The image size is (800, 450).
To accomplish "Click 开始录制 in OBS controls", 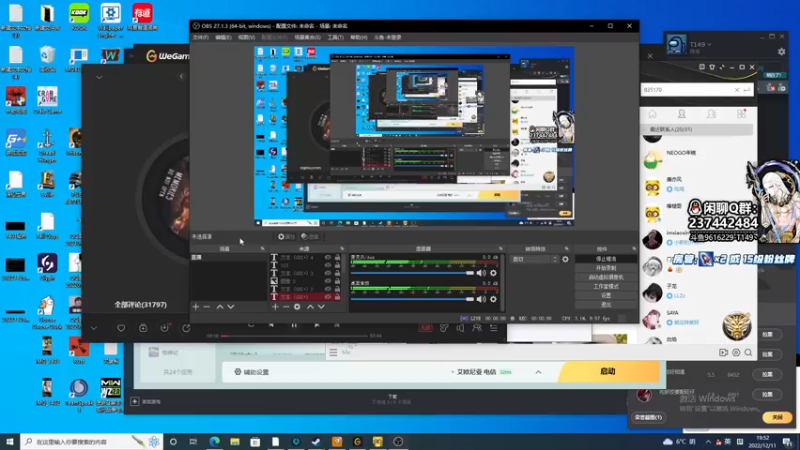I will 606,268.
